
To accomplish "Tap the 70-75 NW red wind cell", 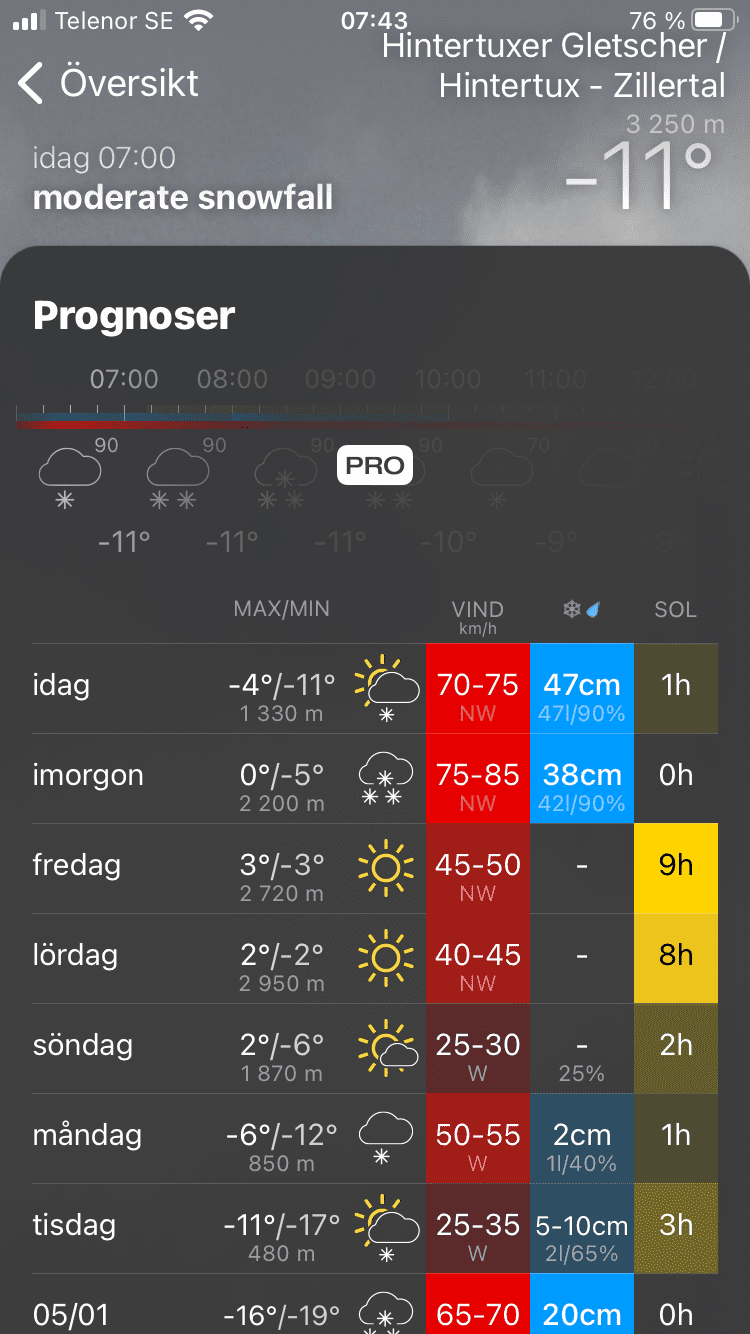I will (477, 688).
